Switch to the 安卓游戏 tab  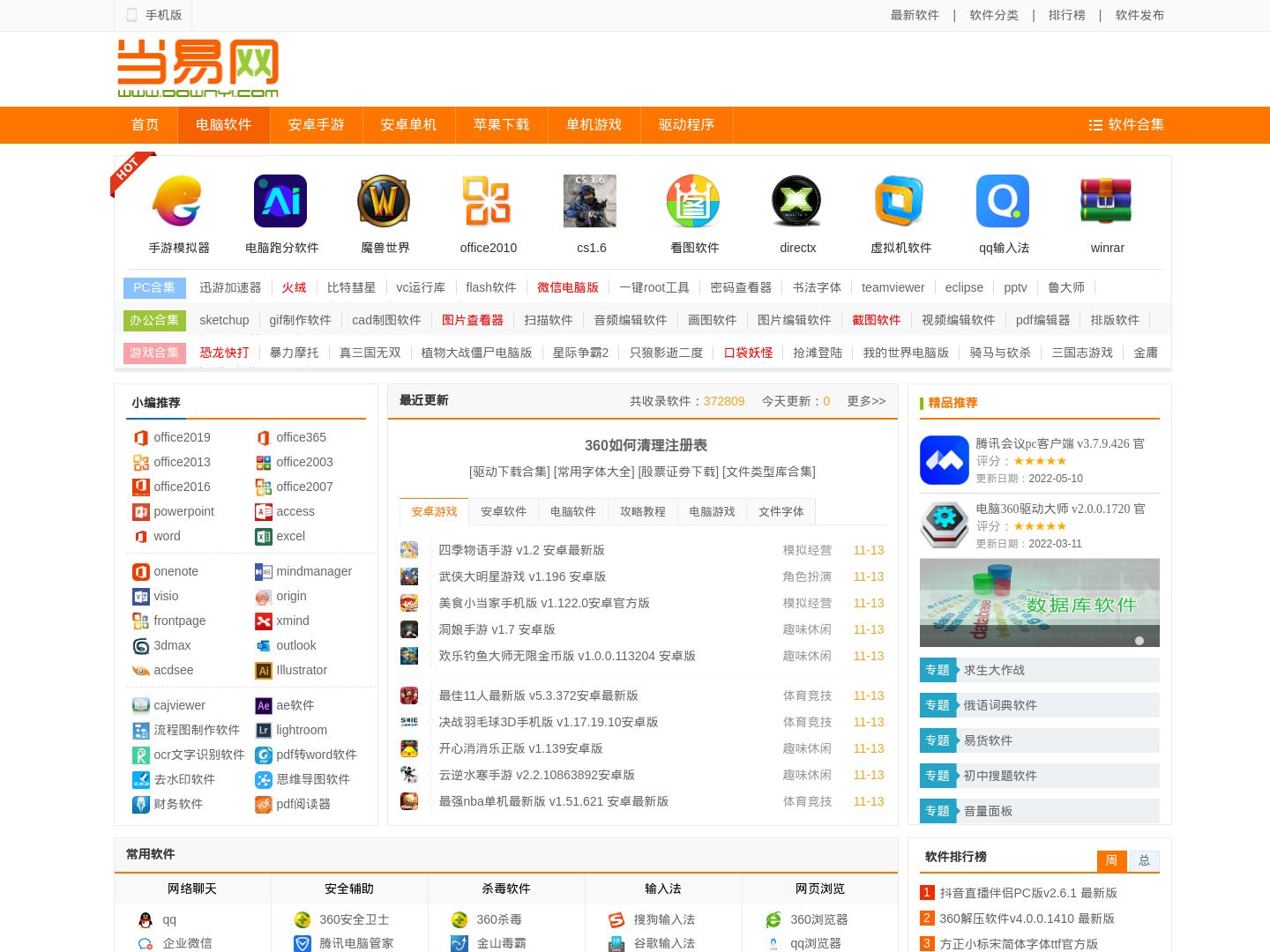(434, 511)
